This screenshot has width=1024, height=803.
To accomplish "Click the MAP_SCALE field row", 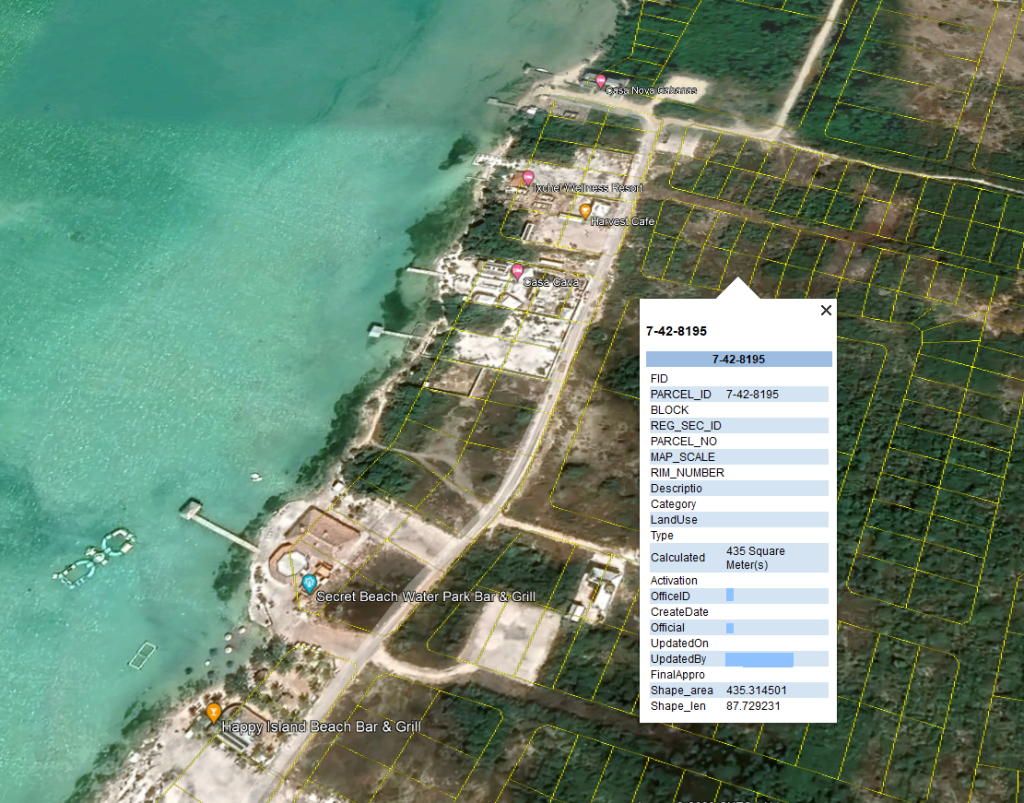I will tap(683, 457).
